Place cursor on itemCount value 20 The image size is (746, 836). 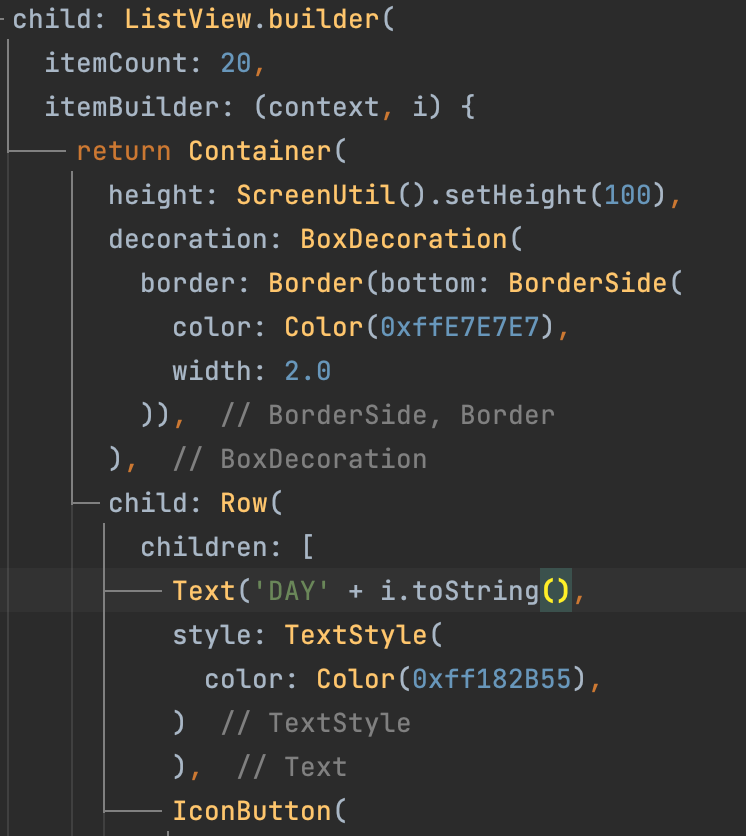[x=236, y=63]
